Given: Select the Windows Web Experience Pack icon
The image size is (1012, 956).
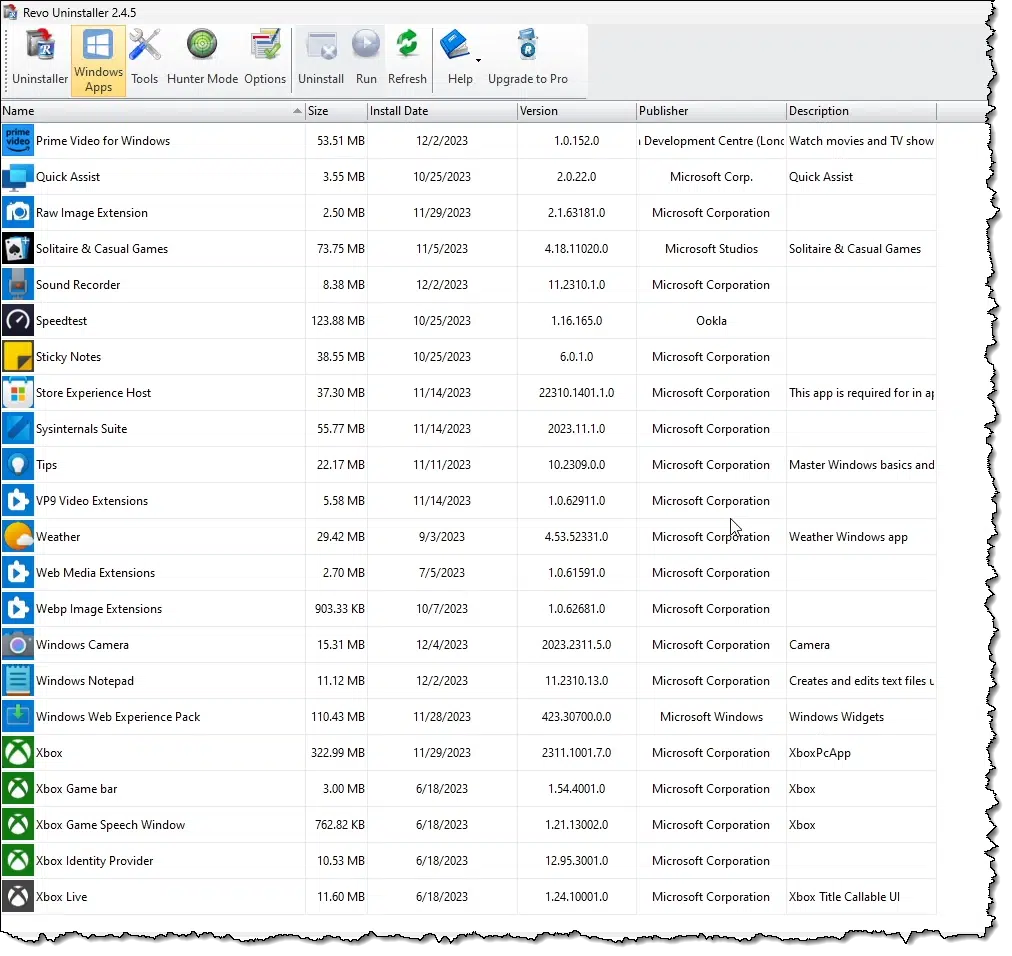Looking at the screenshot, I should pyautogui.click(x=18, y=717).
